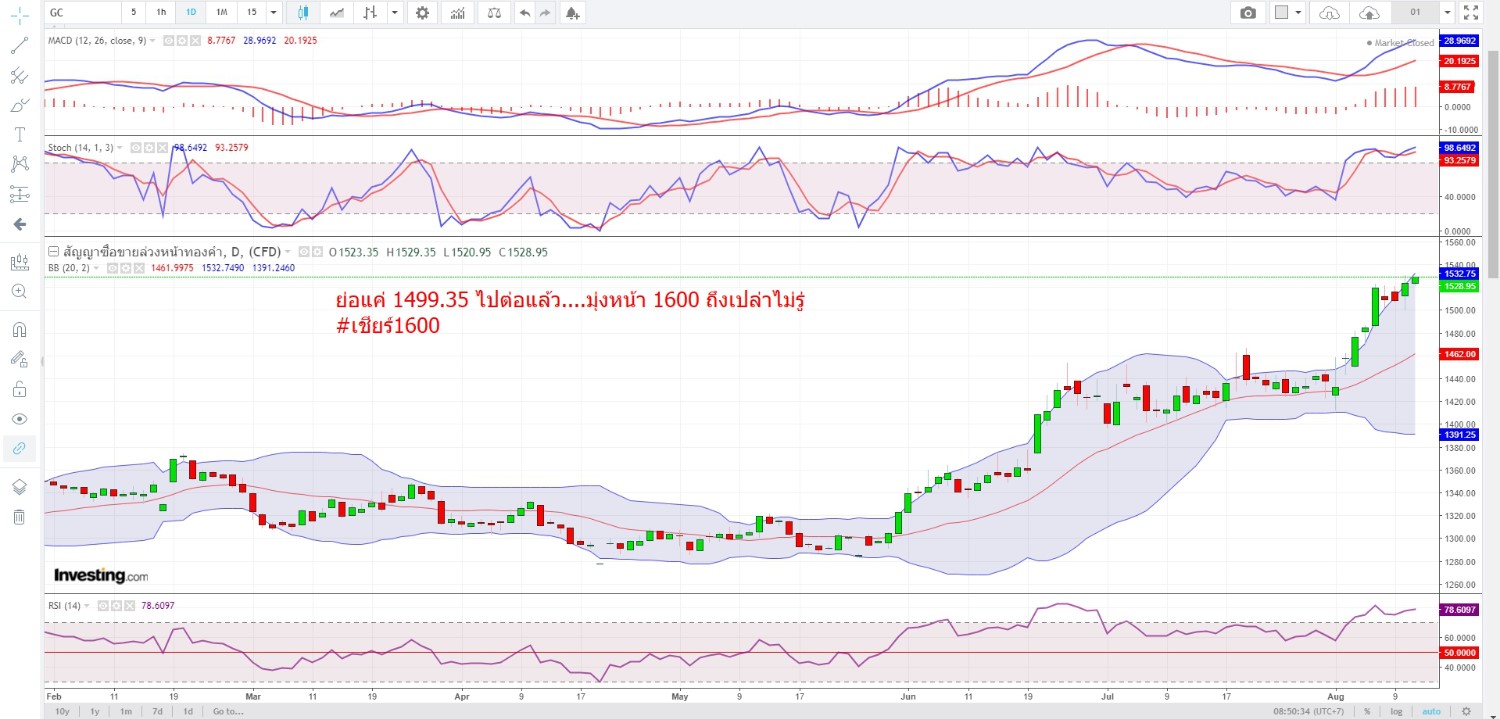Expand dropdown next to 01 layout
Screen dimensions: 1500x719
tap(1446, 12)
